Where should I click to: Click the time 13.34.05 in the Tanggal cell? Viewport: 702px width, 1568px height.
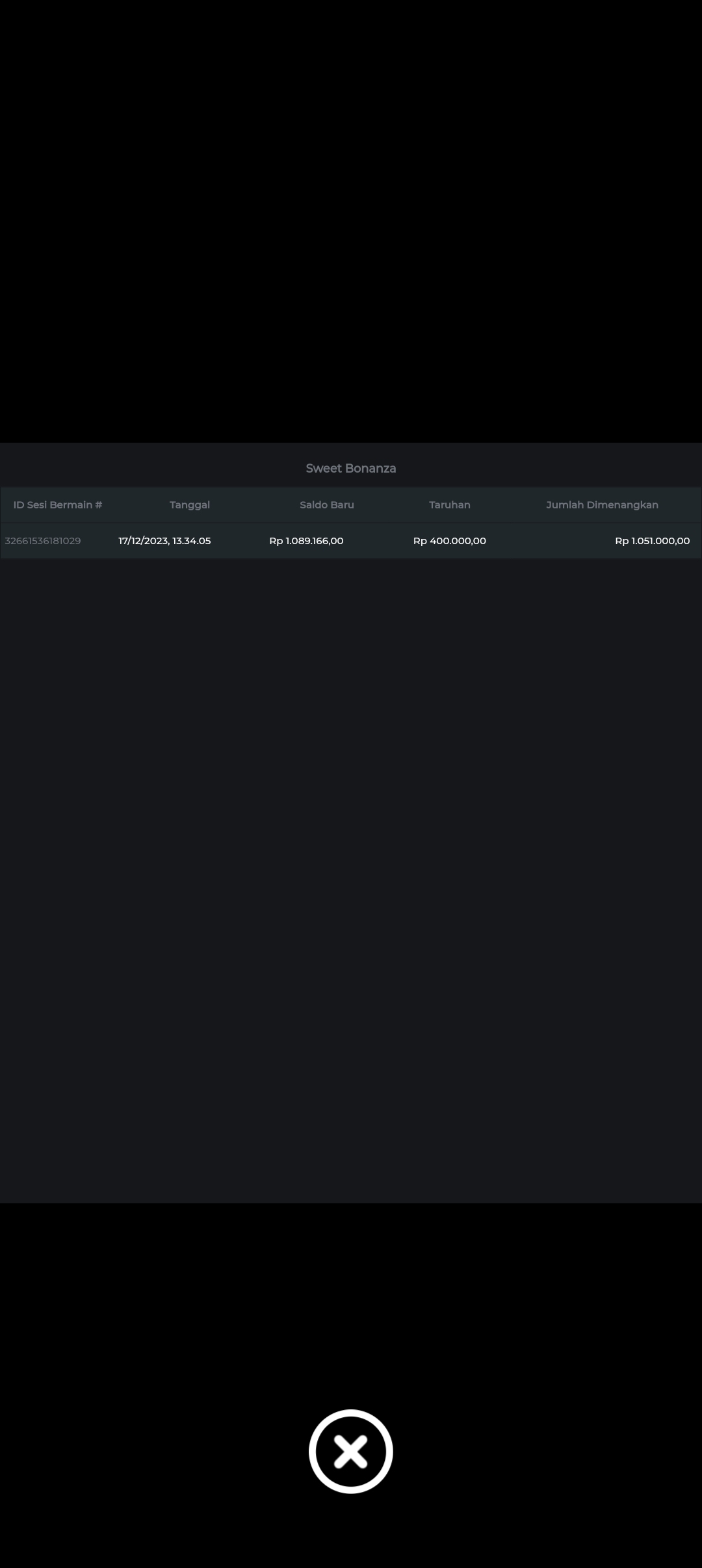(x=192, y=541)
